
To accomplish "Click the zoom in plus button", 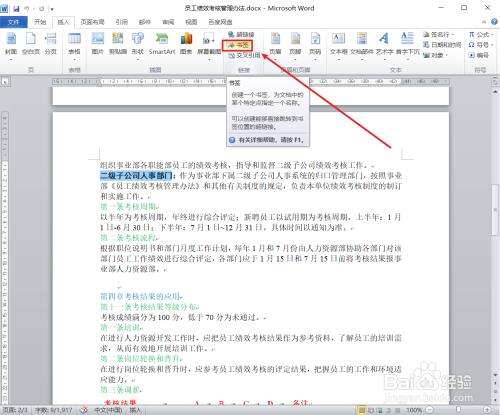I will pos(487,410).
